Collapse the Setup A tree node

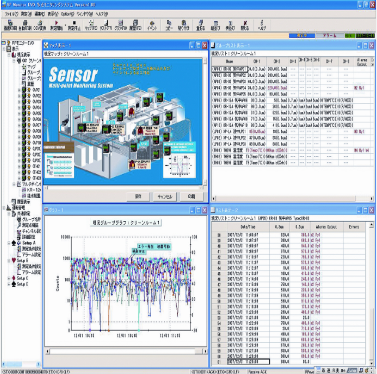pyautogui.click(x=9, y=243)
